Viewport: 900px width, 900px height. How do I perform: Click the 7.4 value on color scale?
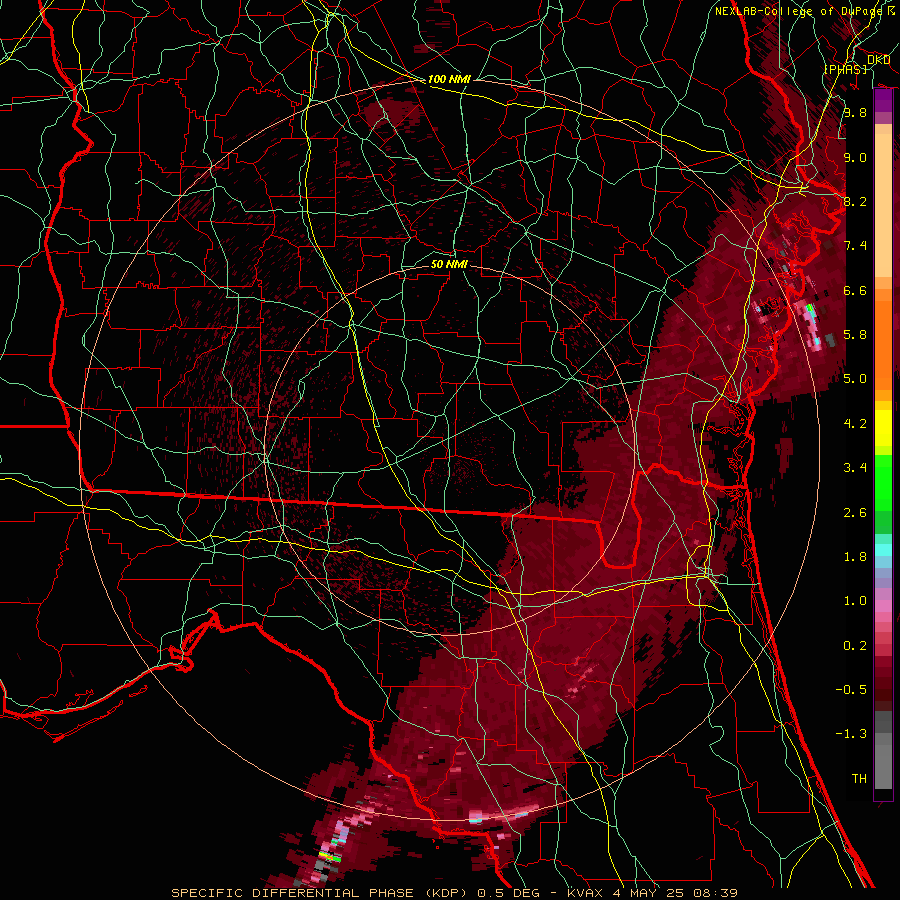855,246
